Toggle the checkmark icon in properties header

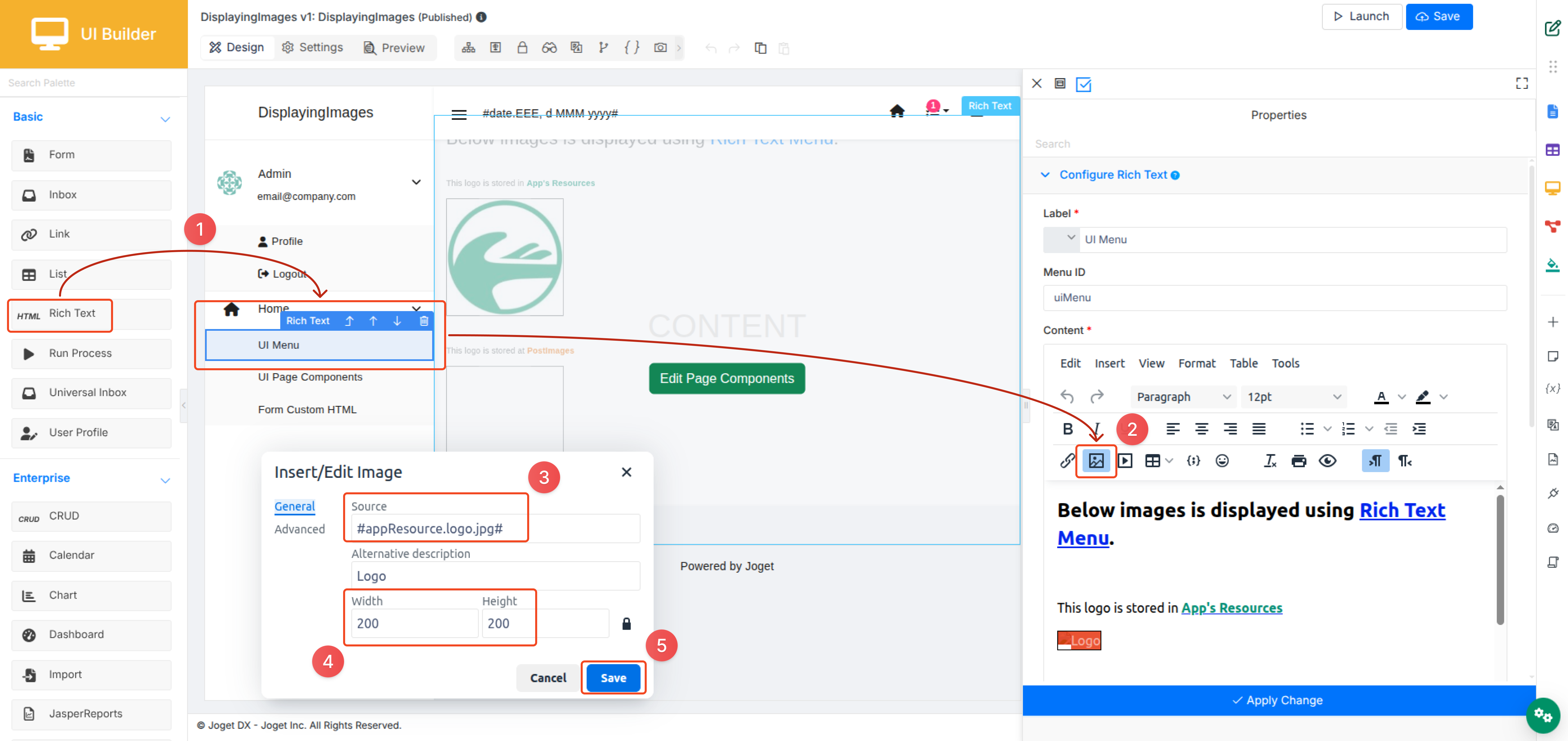pos(1084,84)
